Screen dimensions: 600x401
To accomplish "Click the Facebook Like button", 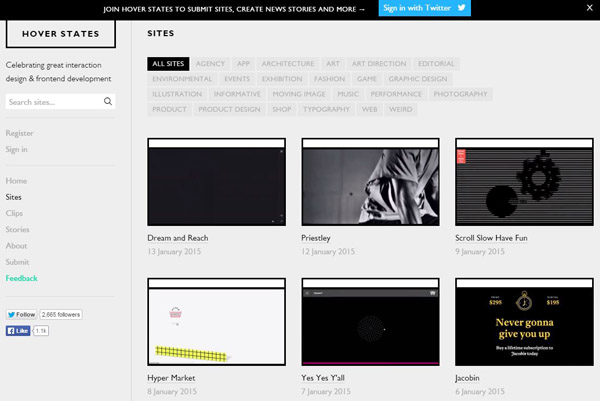I will click(18, 330).
